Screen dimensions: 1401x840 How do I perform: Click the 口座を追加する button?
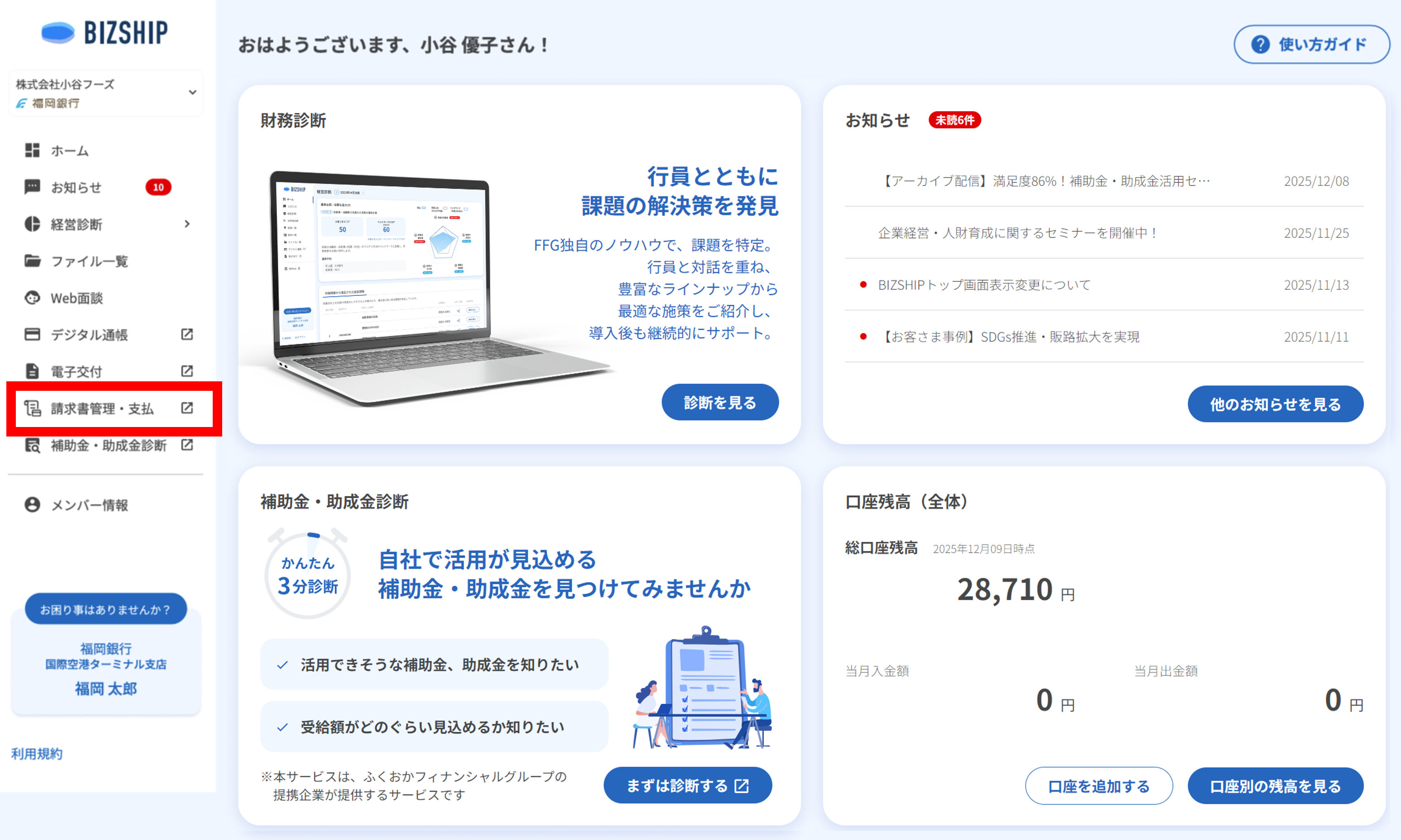[1099, 786]
